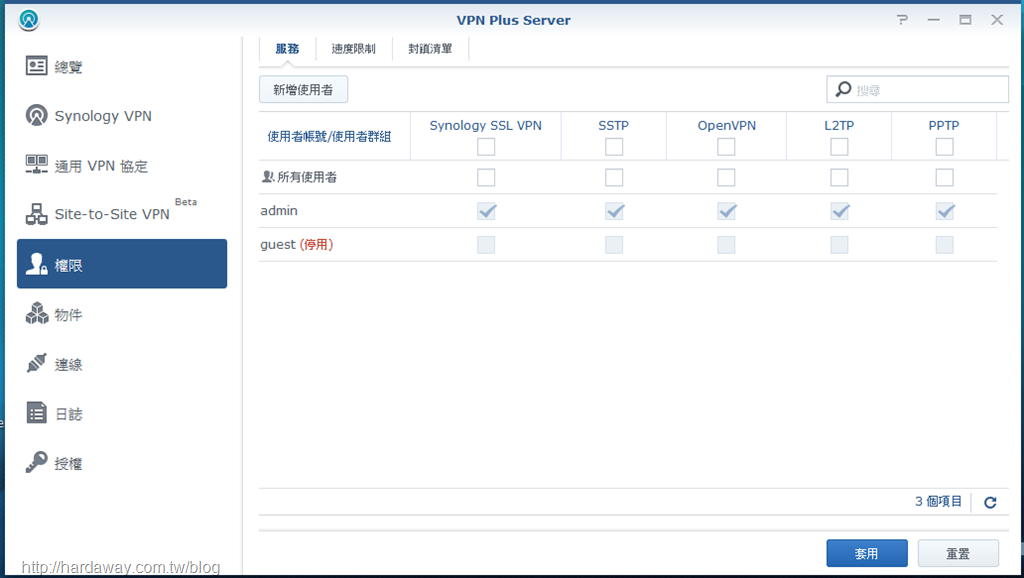The height and width of the screenshot is (578, 1024).
Task: Click guest OpenVPN checkbox
Action: [x=726, y=245]
